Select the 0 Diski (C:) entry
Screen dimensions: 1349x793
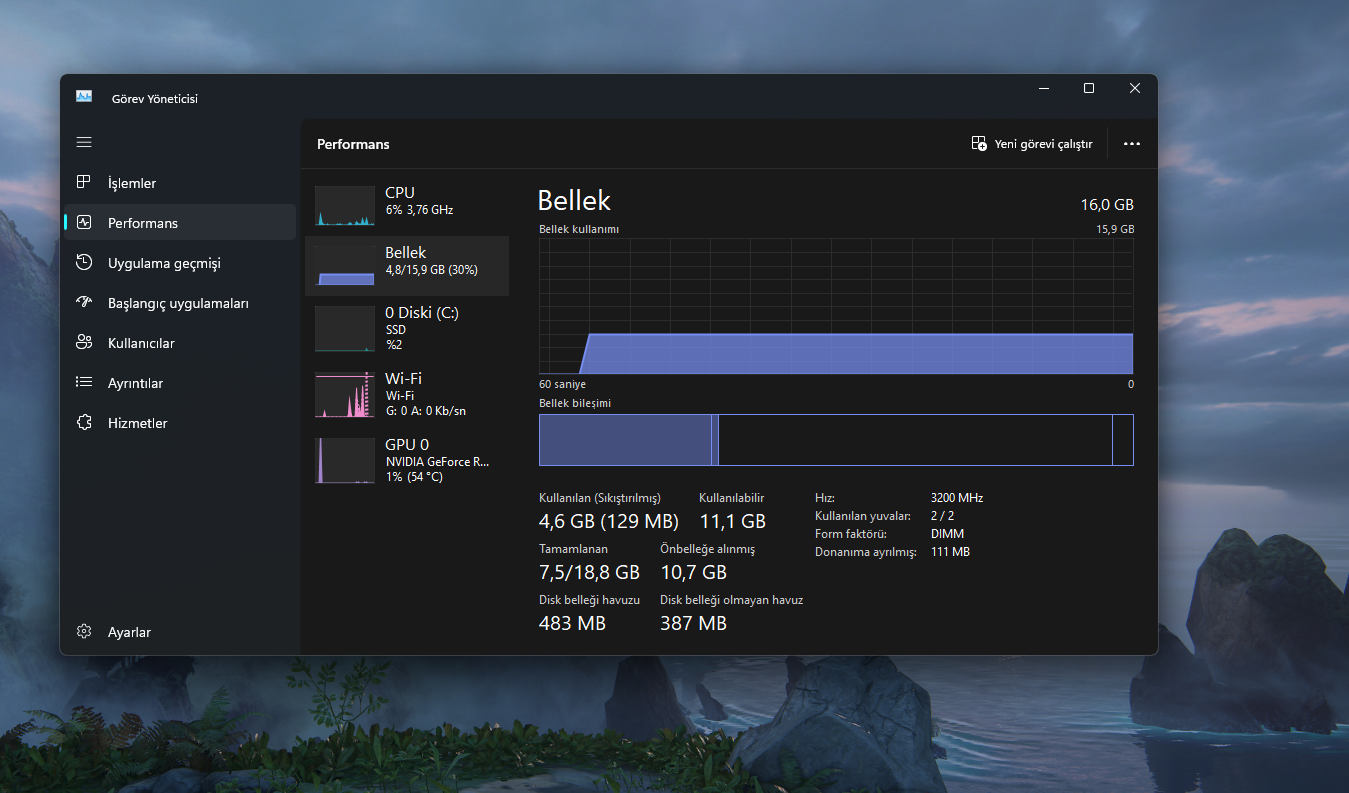tap(407, 328)
